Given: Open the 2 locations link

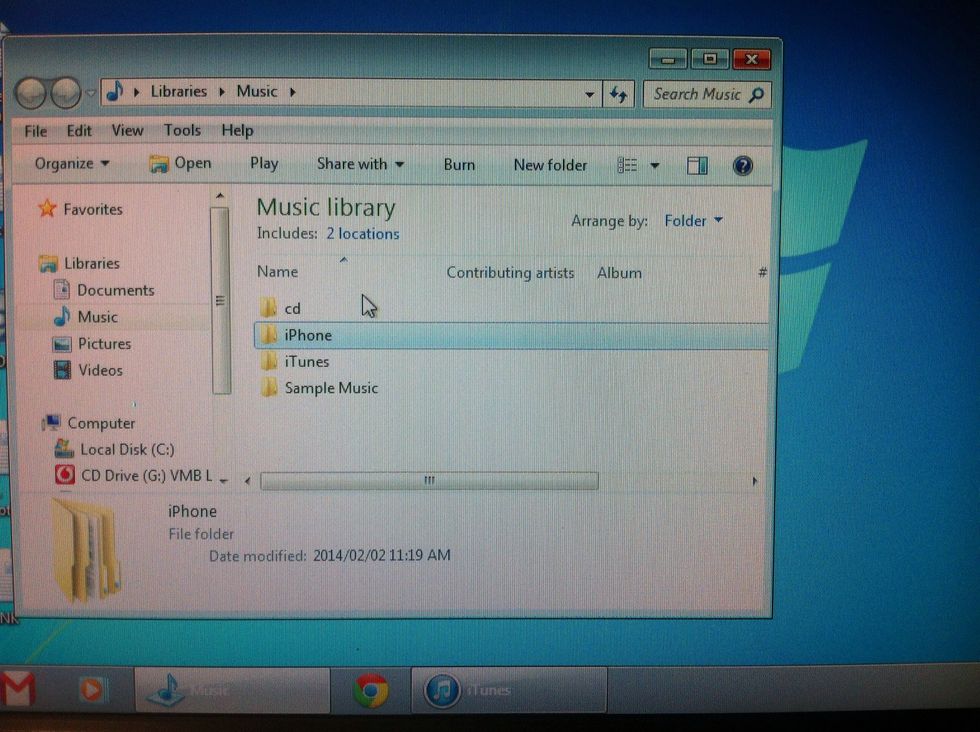Looking at the screenshot, I should click(x=362, y=233).
